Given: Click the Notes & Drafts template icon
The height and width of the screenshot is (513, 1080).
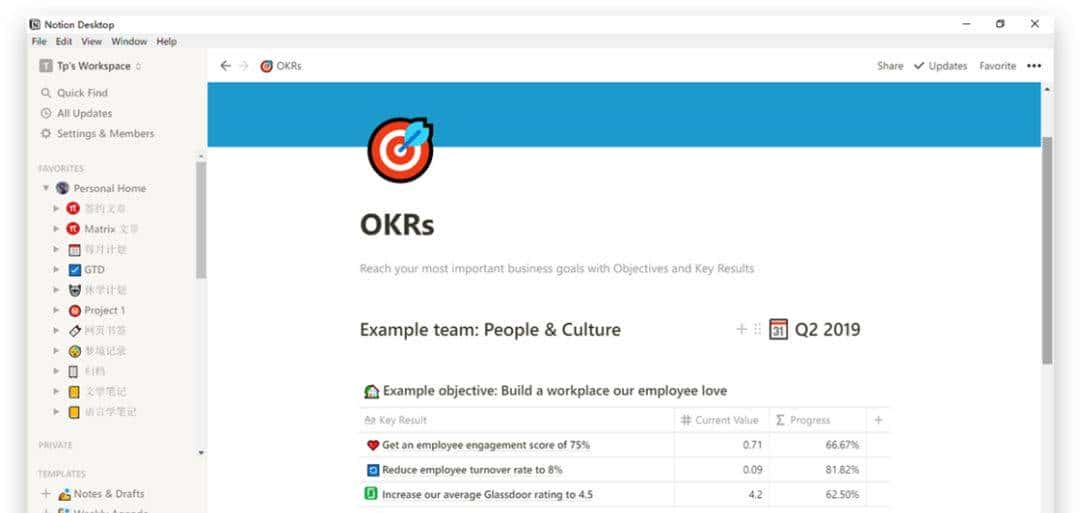Looking at the screenshot, I should point(65,494).
